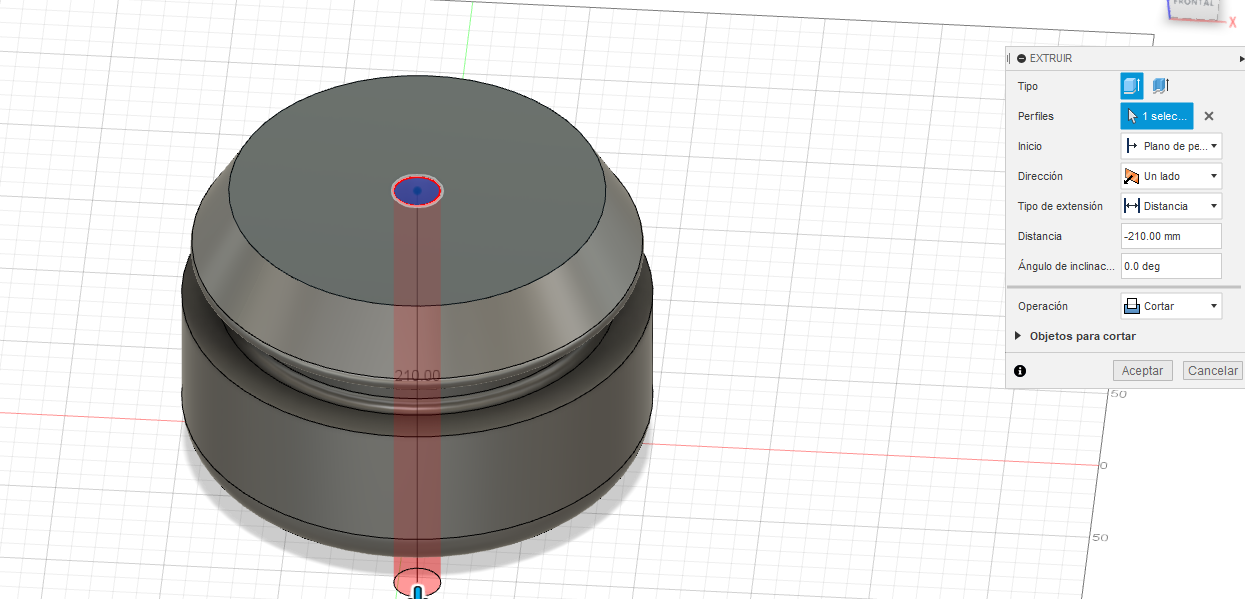Click the blue circular profile on top face
1245x599 pixels.
tap(416, 190)
